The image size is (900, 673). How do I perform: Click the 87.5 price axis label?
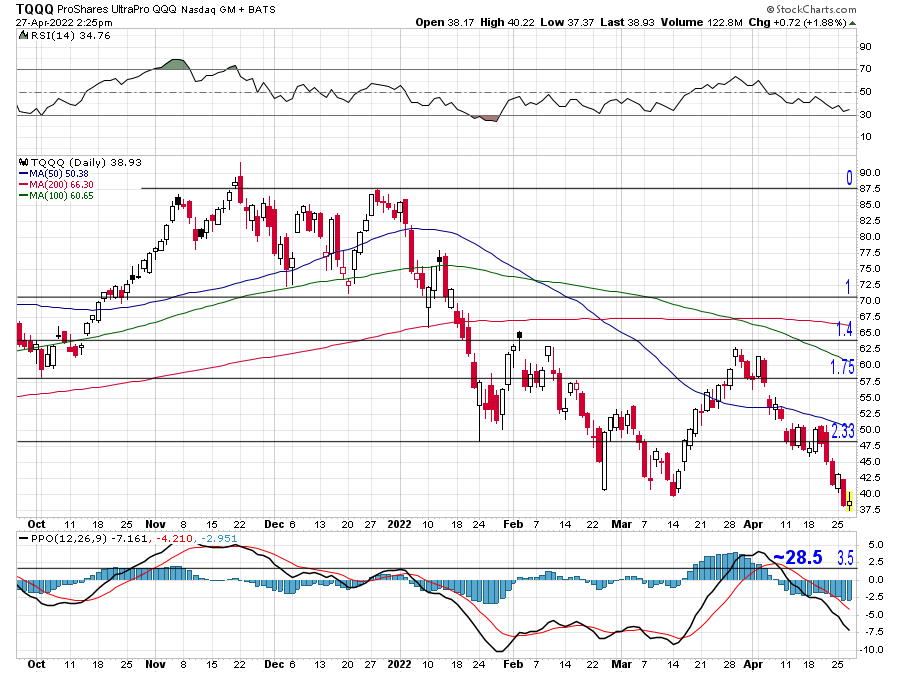pyautogui.click(x=870, y=189)
